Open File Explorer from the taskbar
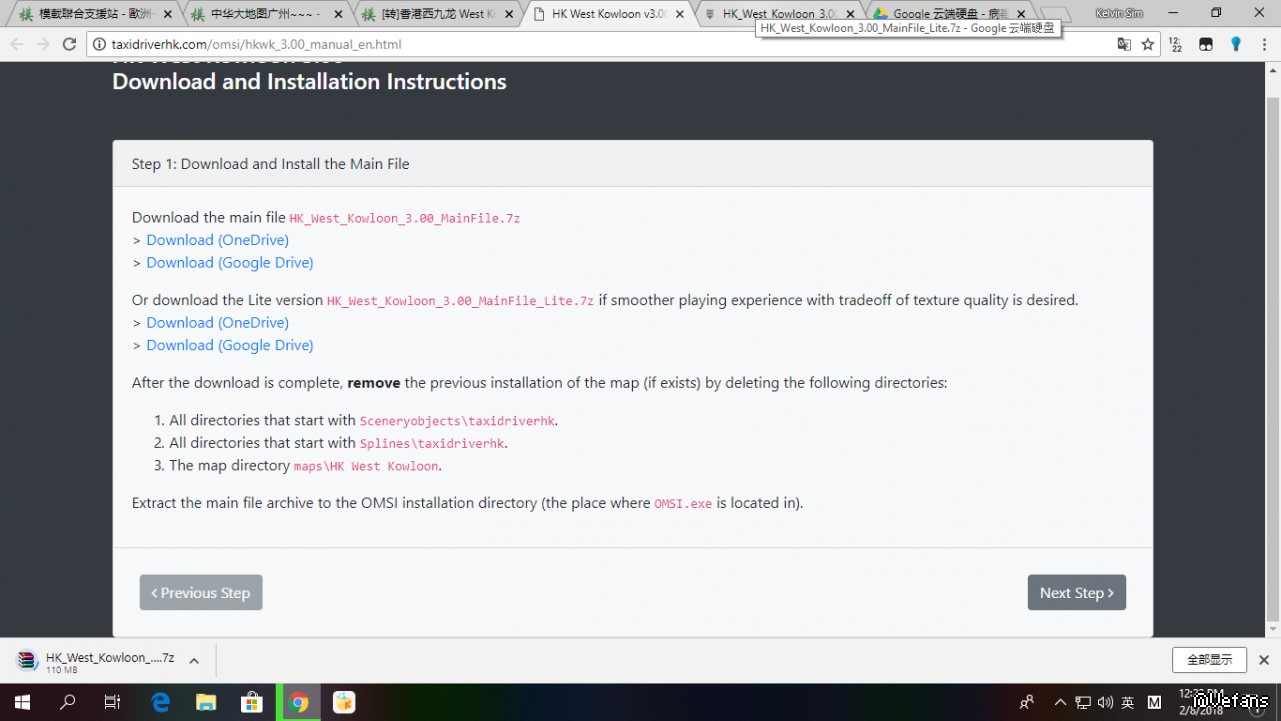This screenshot has height=721, width=1281. coord(206,702)
